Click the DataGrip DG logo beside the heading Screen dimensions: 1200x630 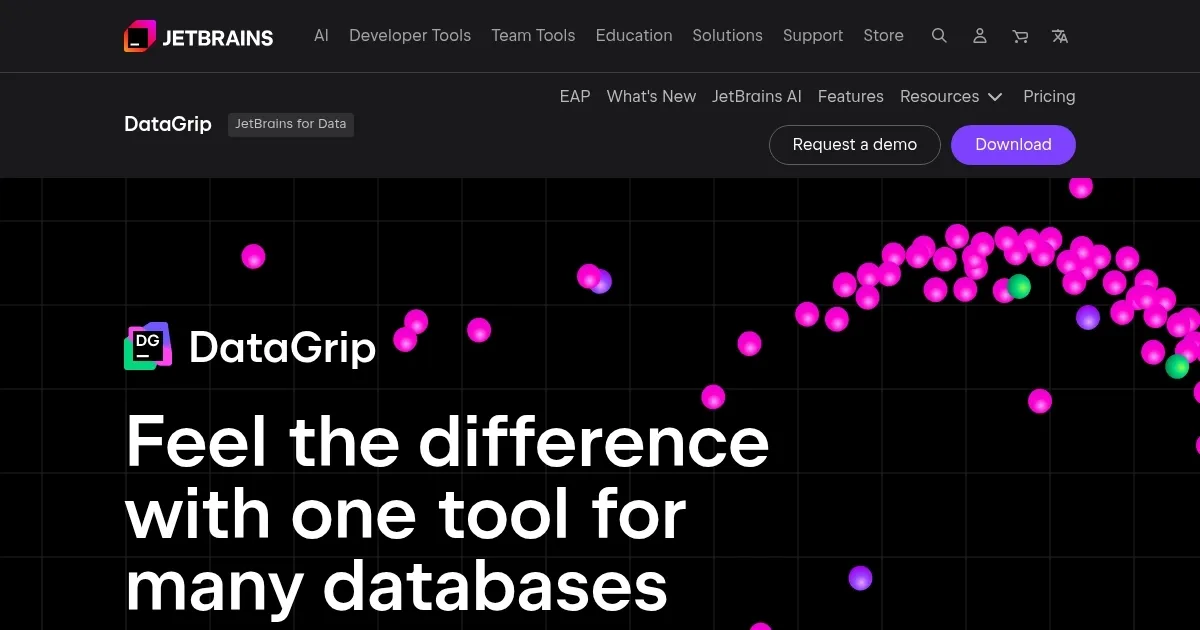click(x=148, y=346)
